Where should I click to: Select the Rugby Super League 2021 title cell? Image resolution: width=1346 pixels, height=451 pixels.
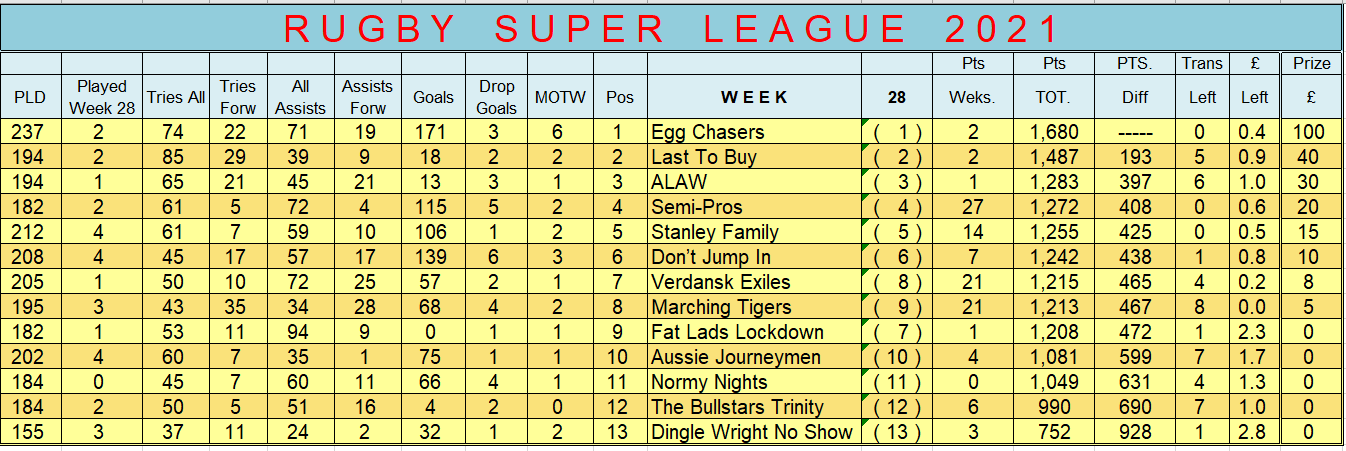pos(671,28)
